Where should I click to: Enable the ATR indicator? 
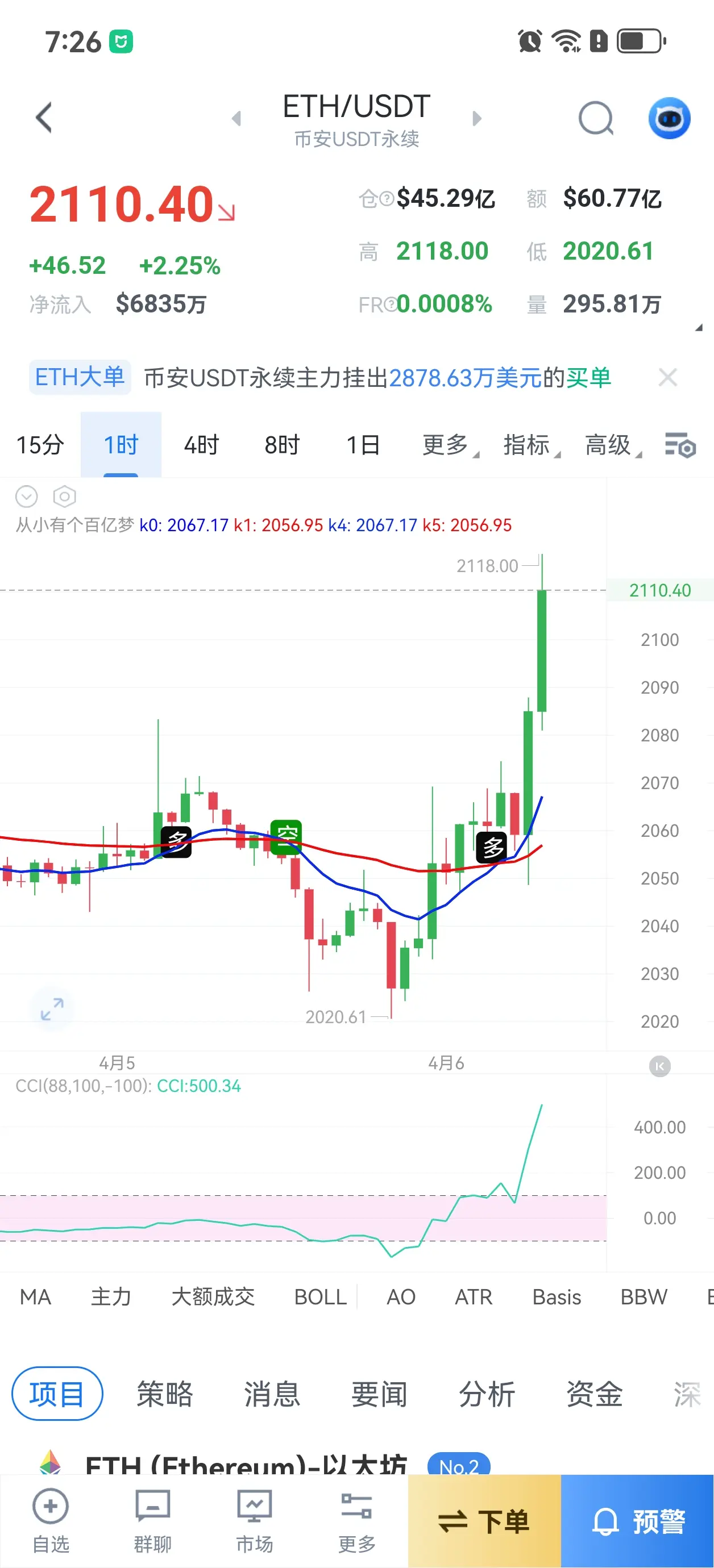click(474, 1297)
